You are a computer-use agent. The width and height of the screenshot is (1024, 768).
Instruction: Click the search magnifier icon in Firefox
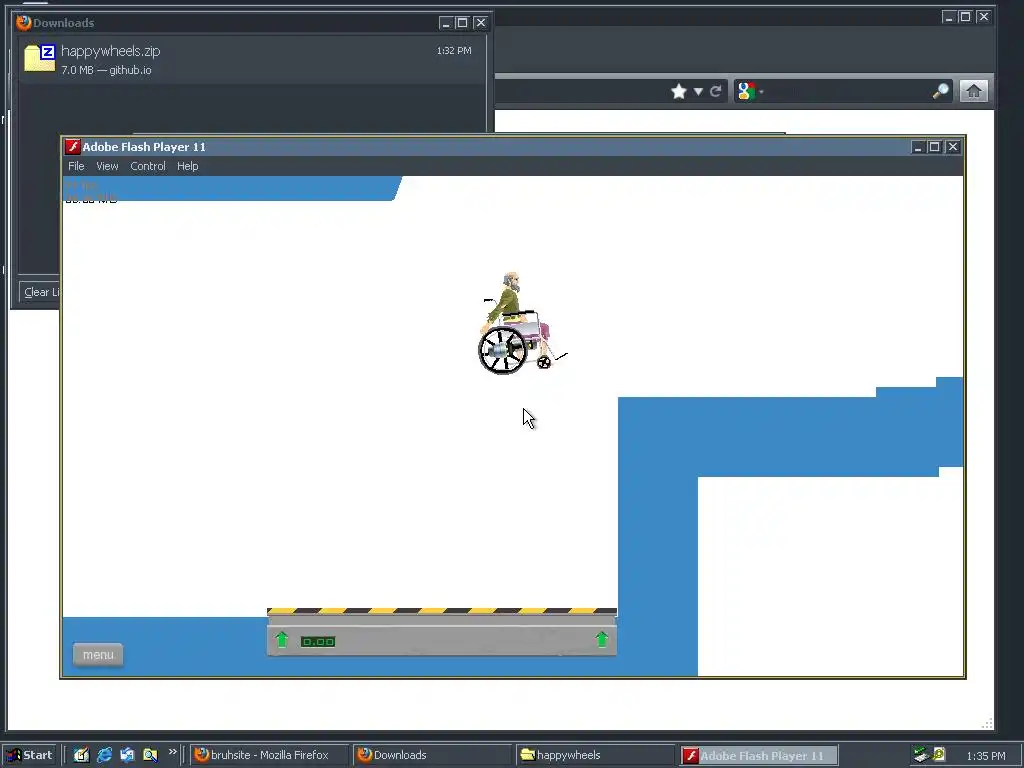940,91
